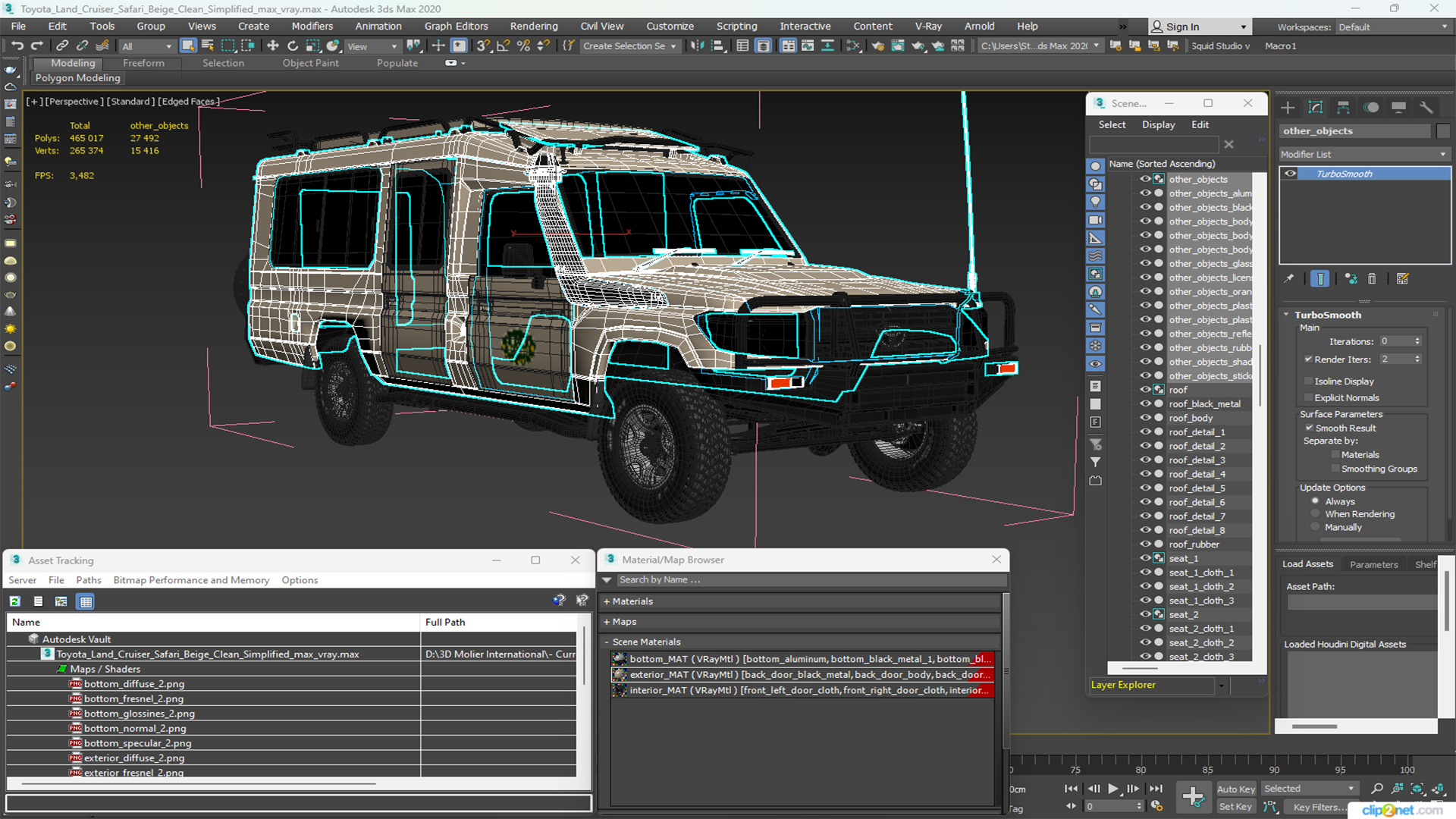Open the Render Setup teapot icon

[x=877, y=46]
